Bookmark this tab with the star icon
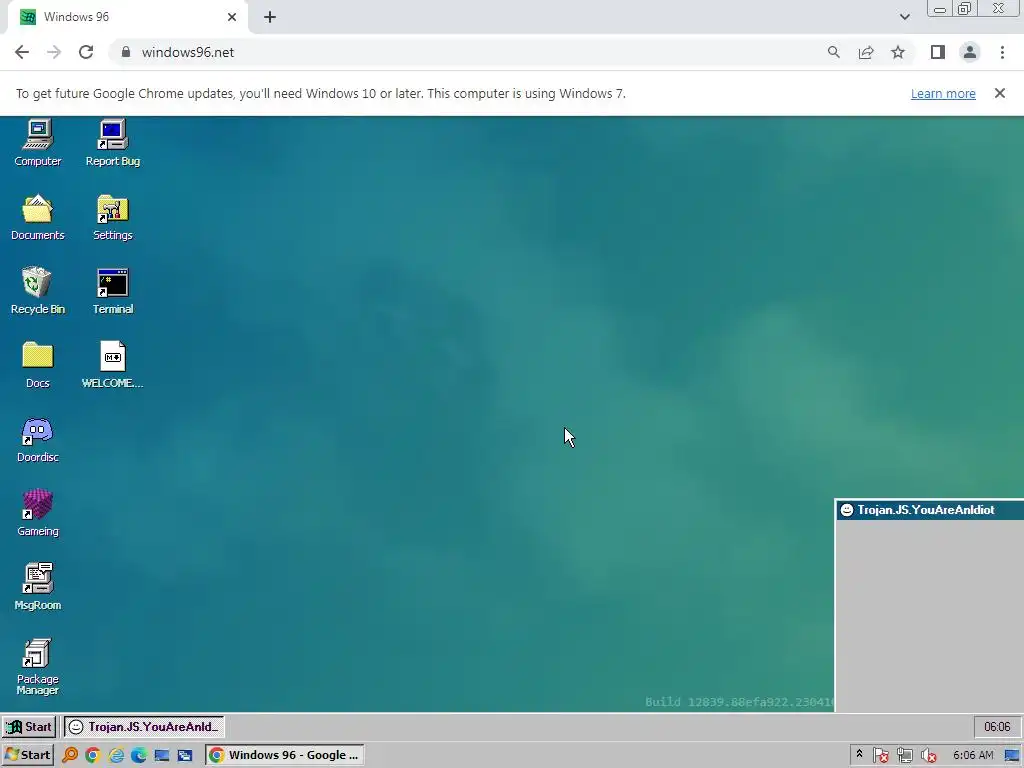The width and height of the screenshot is (1024, 768). [x=898, y=52]
